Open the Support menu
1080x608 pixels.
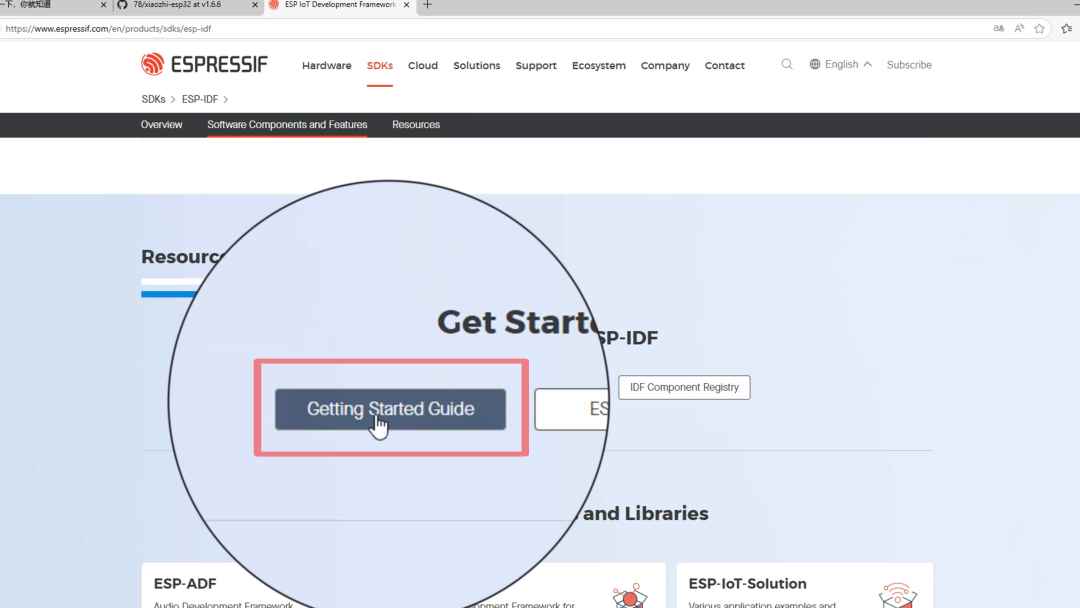(x=536, y=65)
